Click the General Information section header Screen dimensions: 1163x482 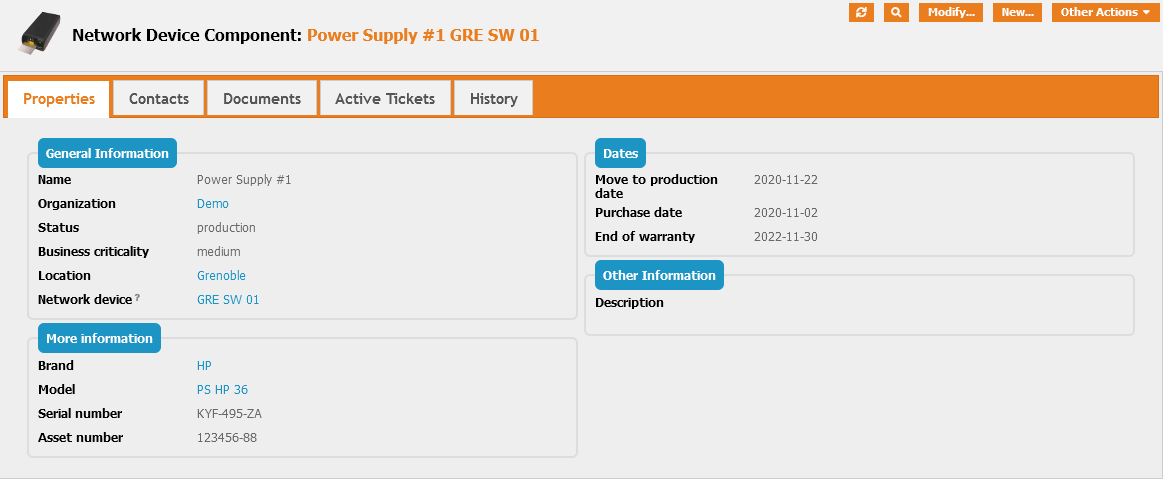(x=107, y=154)
